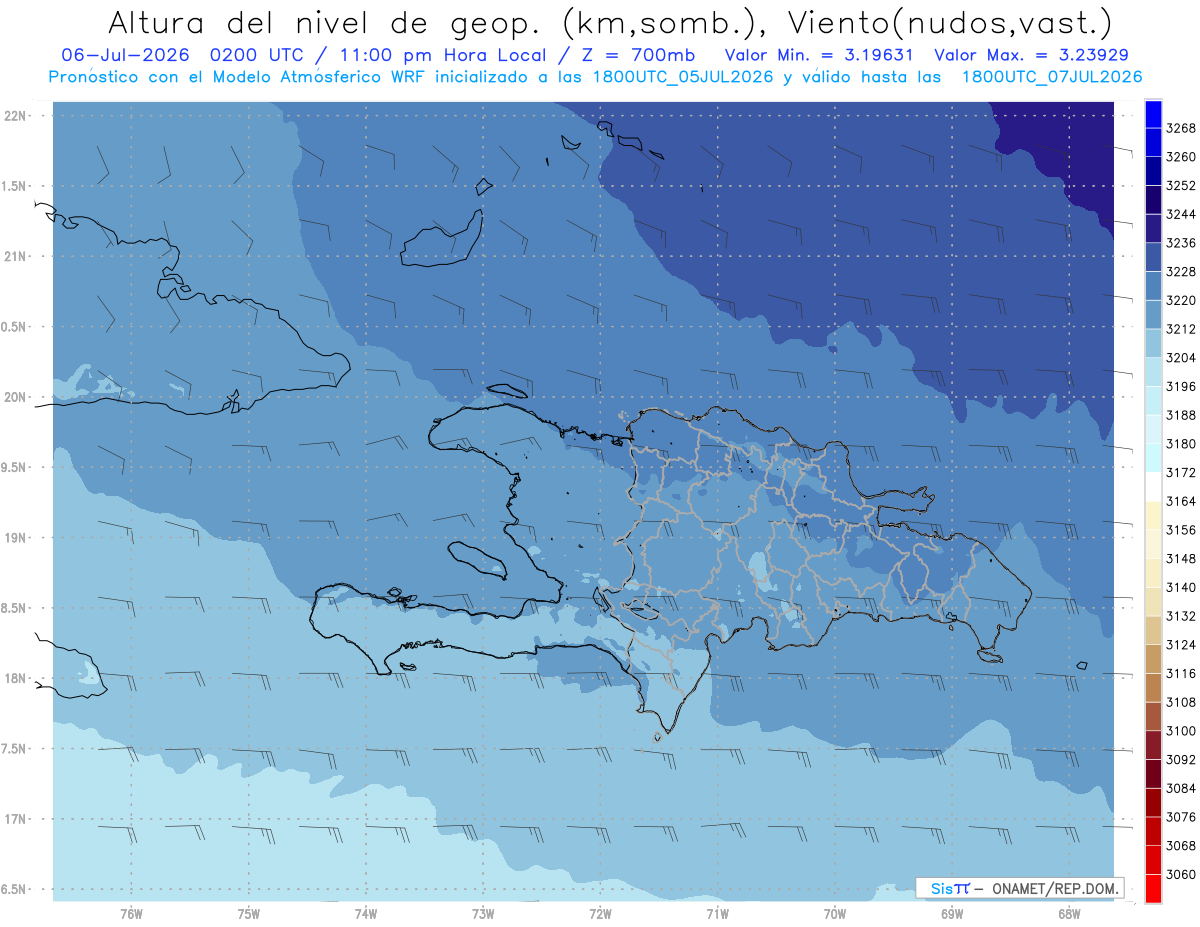Viewport: 1200px width, 927px height.
Task: Click the 'ONAMET/REP.DOM.' credit label
Action: pos(1056,888)
